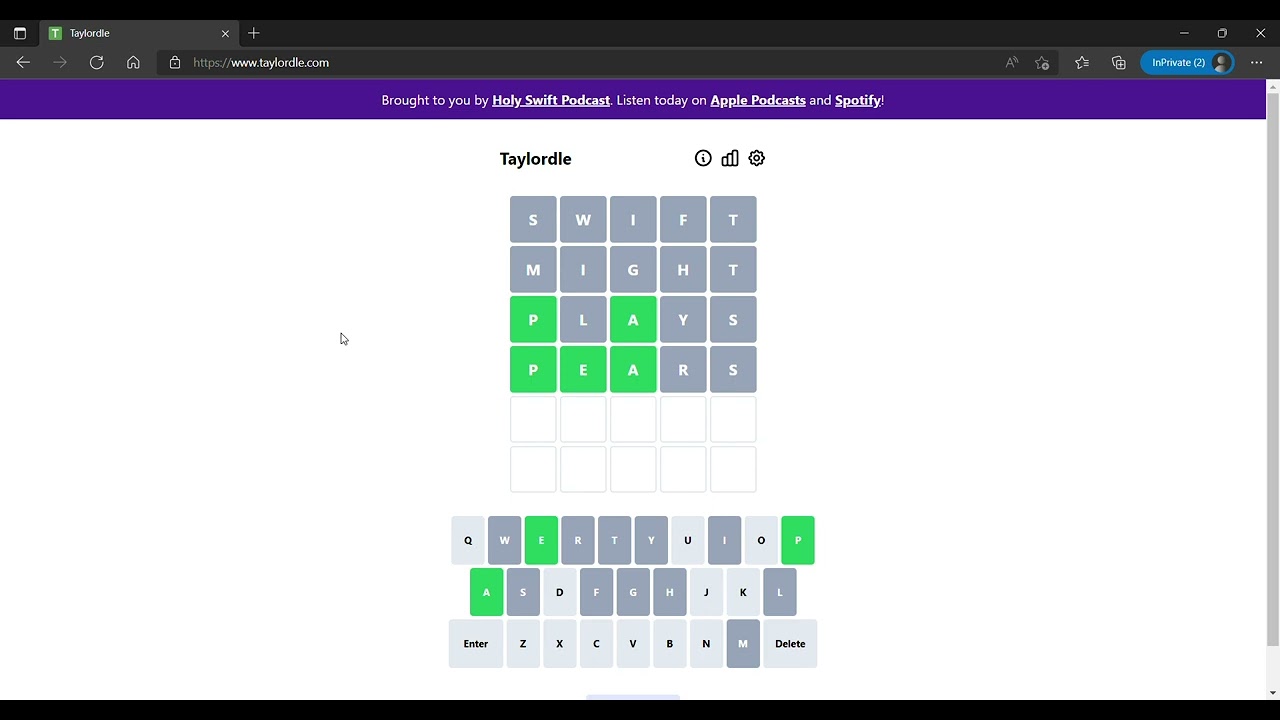The height and width of the screenshot is (720, 1280).
Task: Click the browser back arrow
Action: (x=23, y=62)
